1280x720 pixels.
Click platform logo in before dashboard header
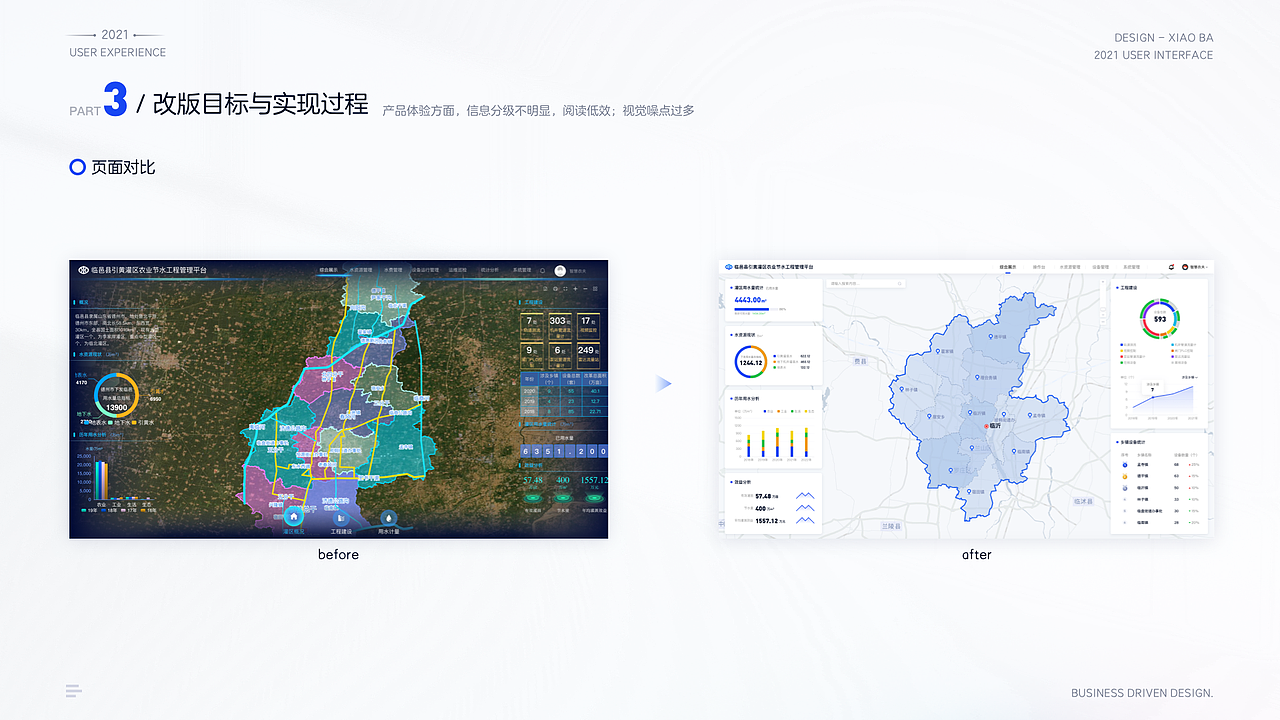(84, 270)
